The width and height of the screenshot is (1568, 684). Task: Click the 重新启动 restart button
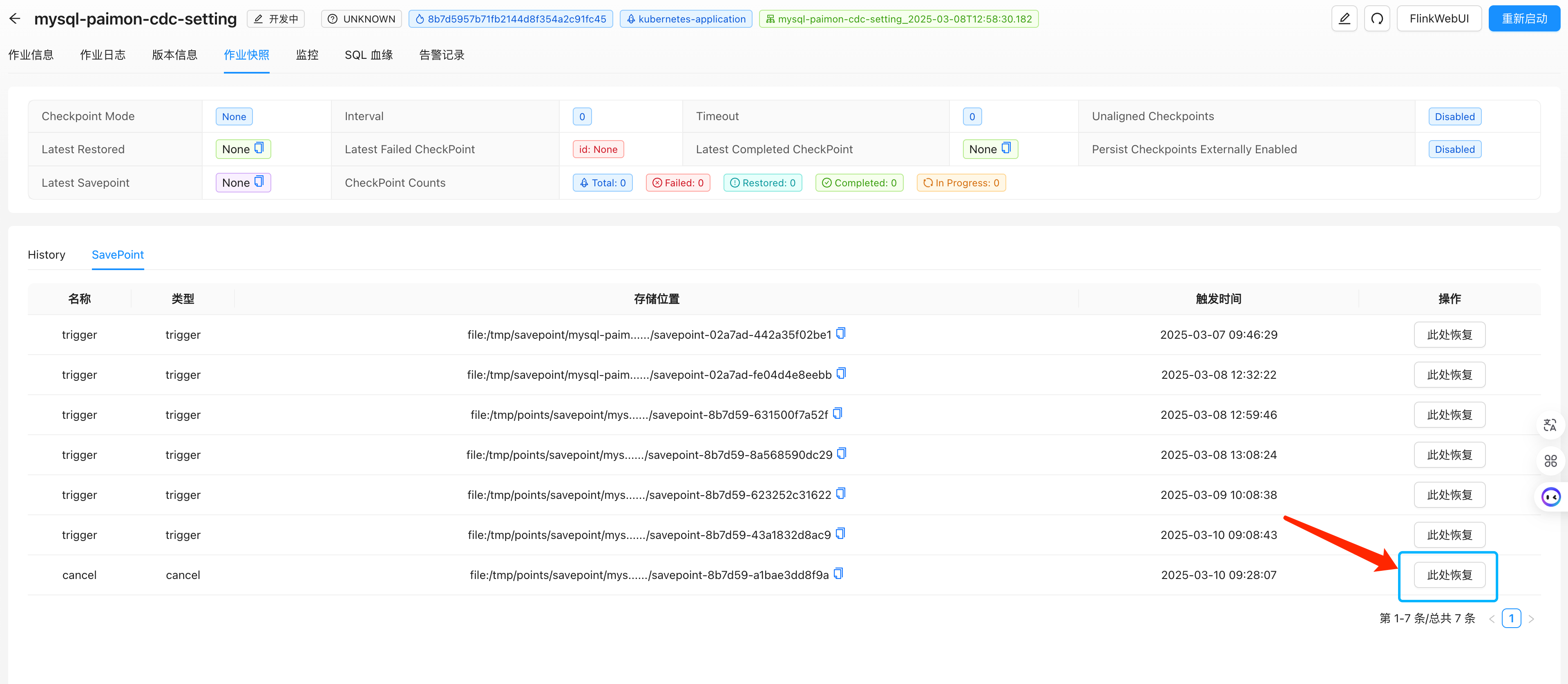coord(1523,19)
